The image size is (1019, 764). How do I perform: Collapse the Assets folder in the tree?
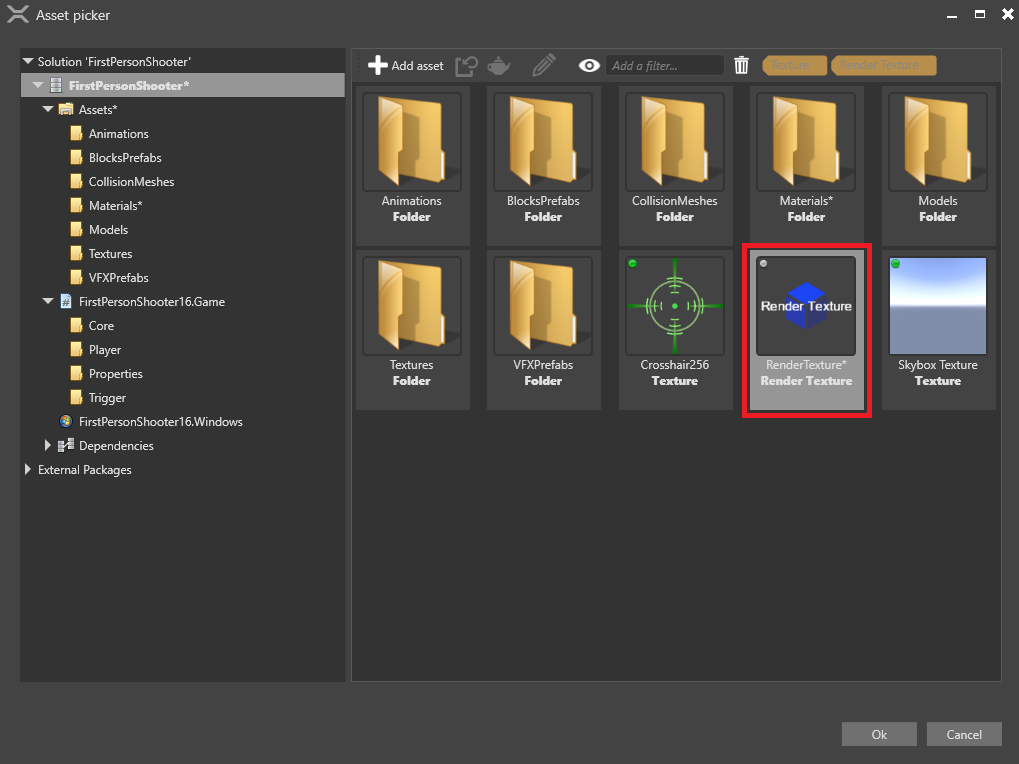coord(47,109)
